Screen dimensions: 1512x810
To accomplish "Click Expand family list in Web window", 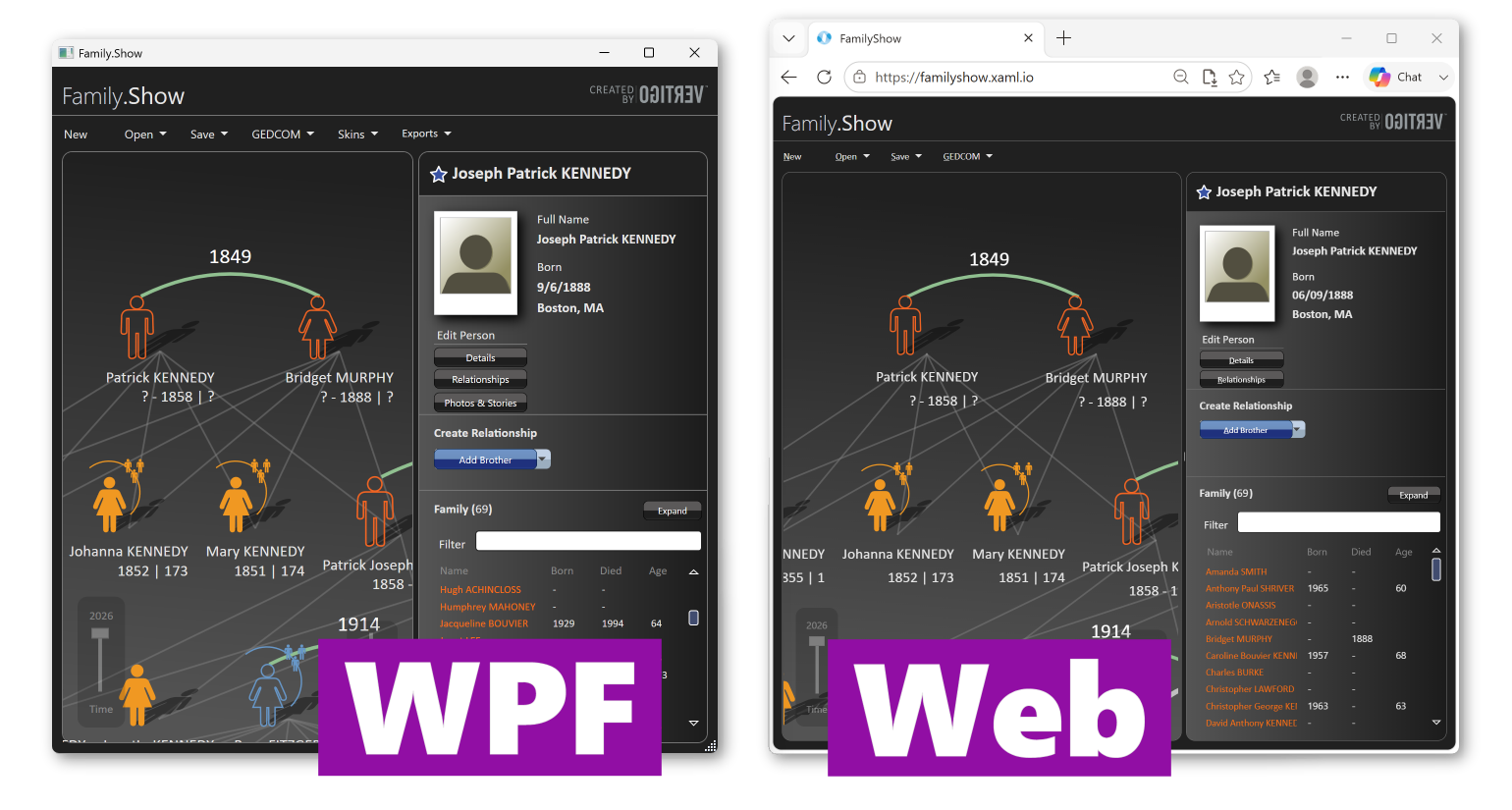I will pyautogui.click(x=1414, y=495).
